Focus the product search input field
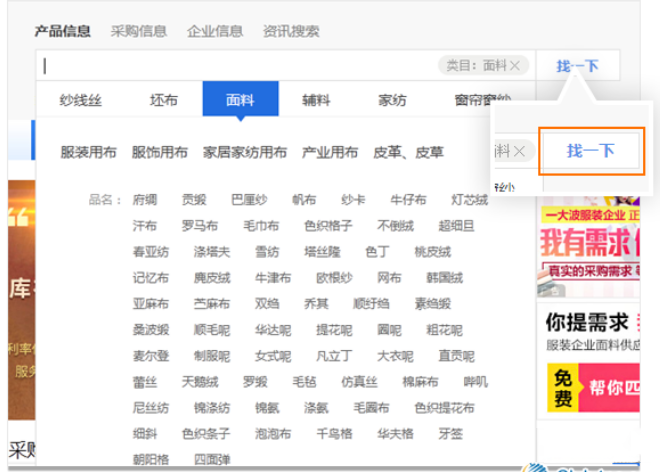 pyautogui.click(x=238, y=66)
